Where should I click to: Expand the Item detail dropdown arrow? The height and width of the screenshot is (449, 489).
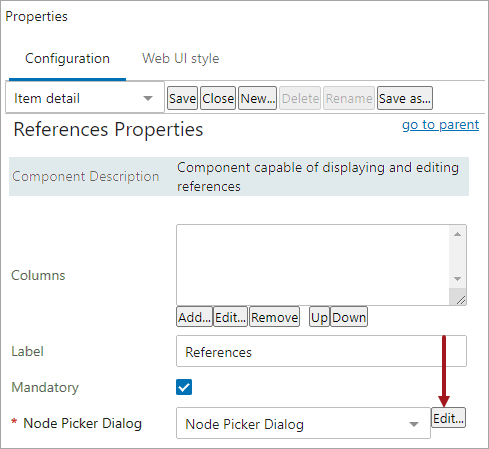[x=148, y=98]
